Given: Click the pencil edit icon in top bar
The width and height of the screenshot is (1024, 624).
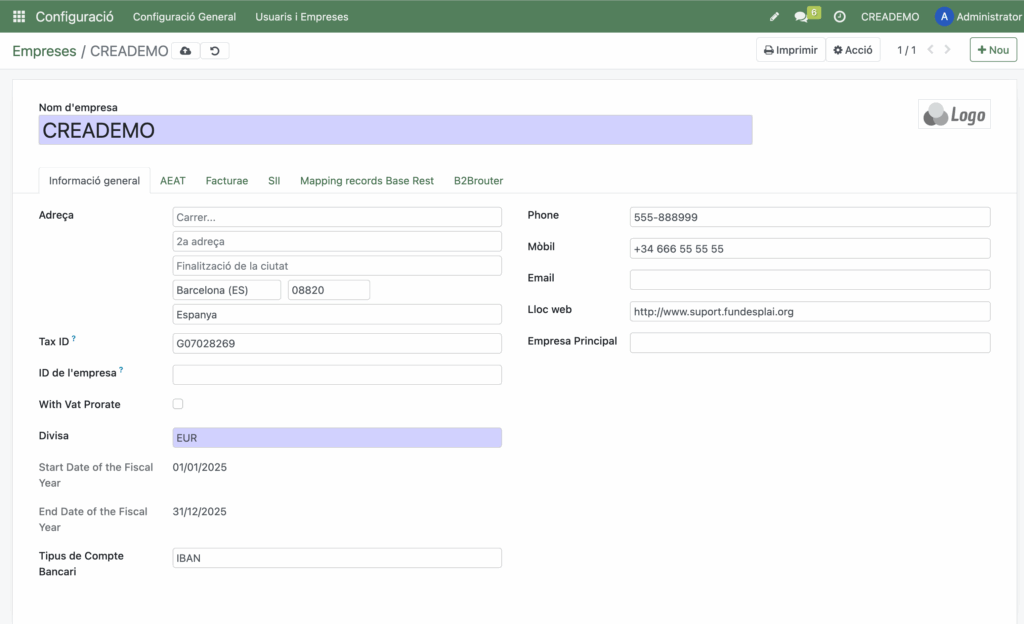Looking at the screenshot, I should point(774,17).
